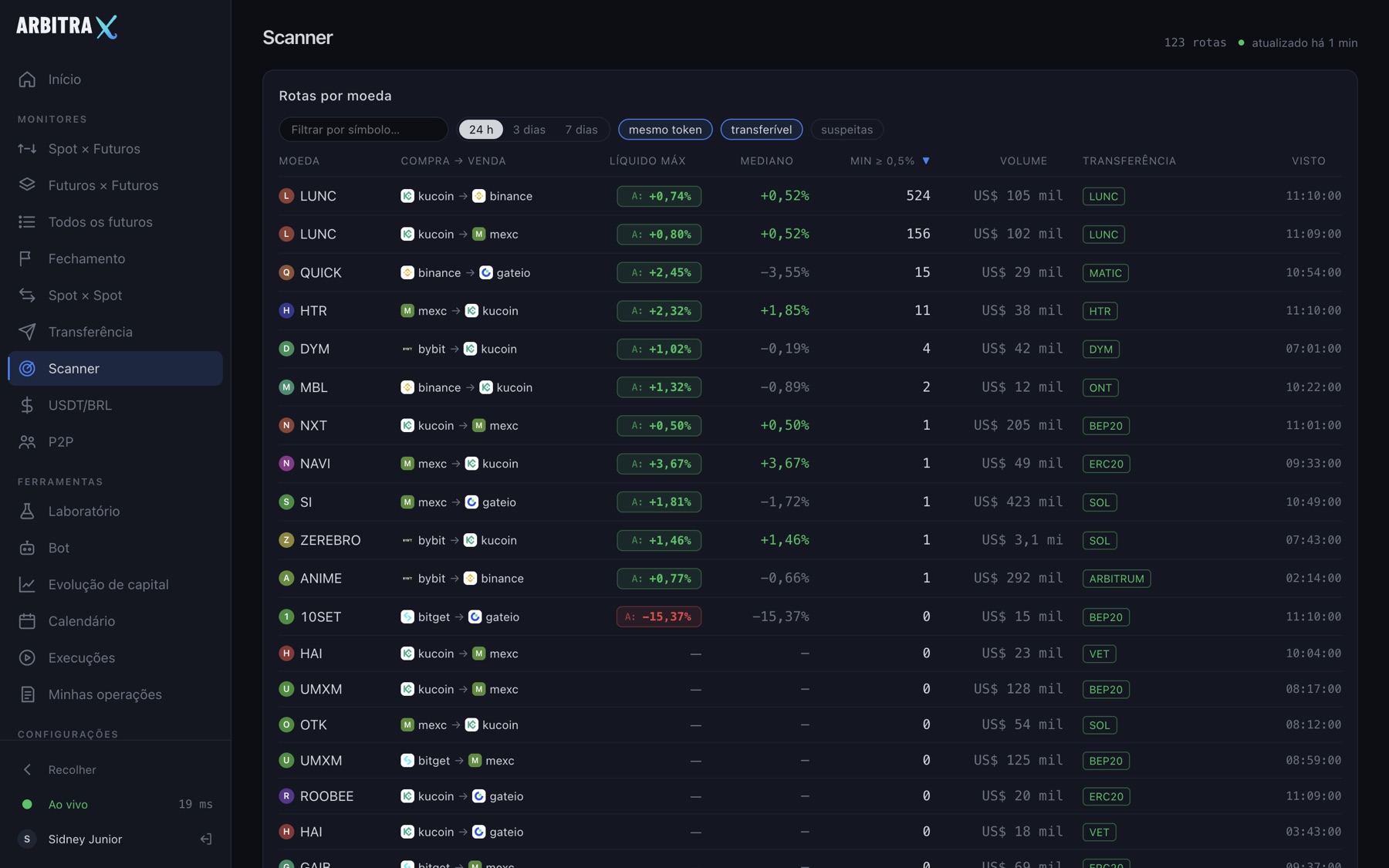Open Todos os futuros list icon

27,222
